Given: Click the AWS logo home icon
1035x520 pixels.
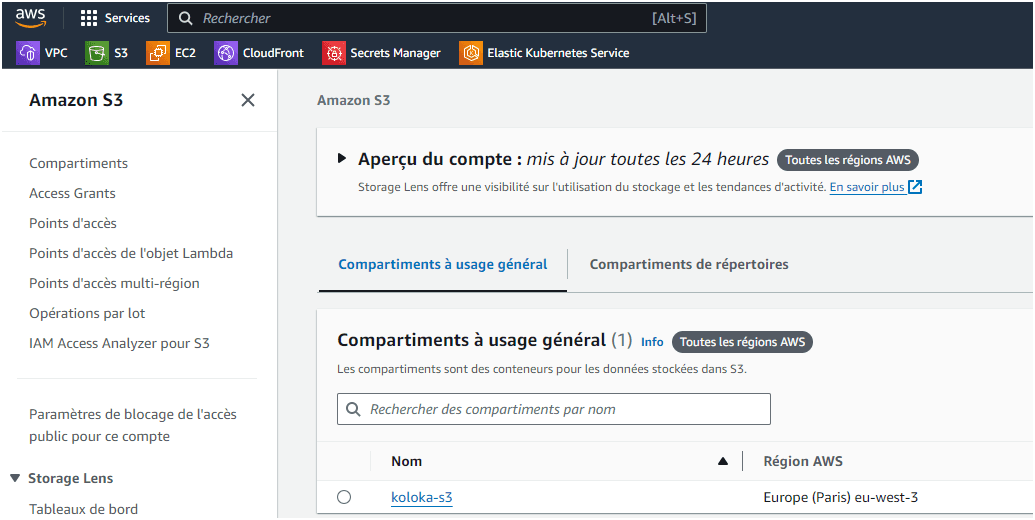Looking at the screenshot, I should coord(31,18).
